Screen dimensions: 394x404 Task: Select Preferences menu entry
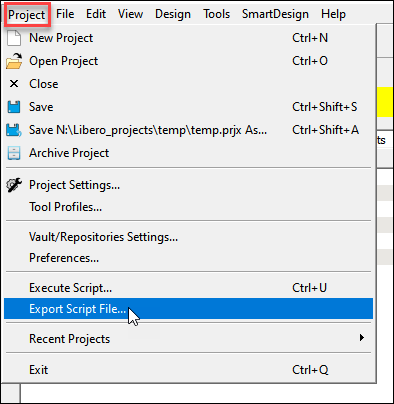(x=188, y=258)
